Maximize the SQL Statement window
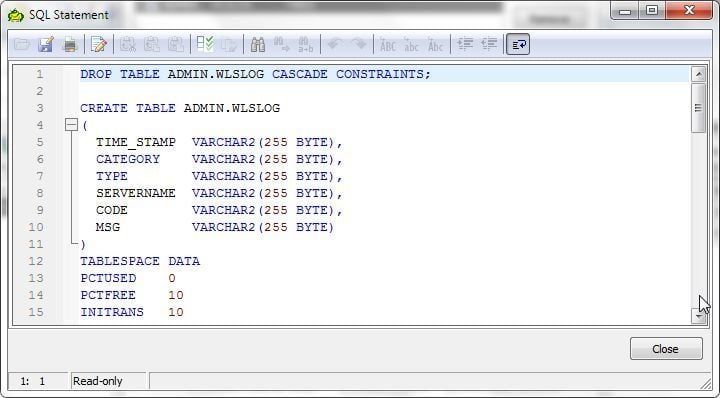720x398 pixels. tap(652, 10)
